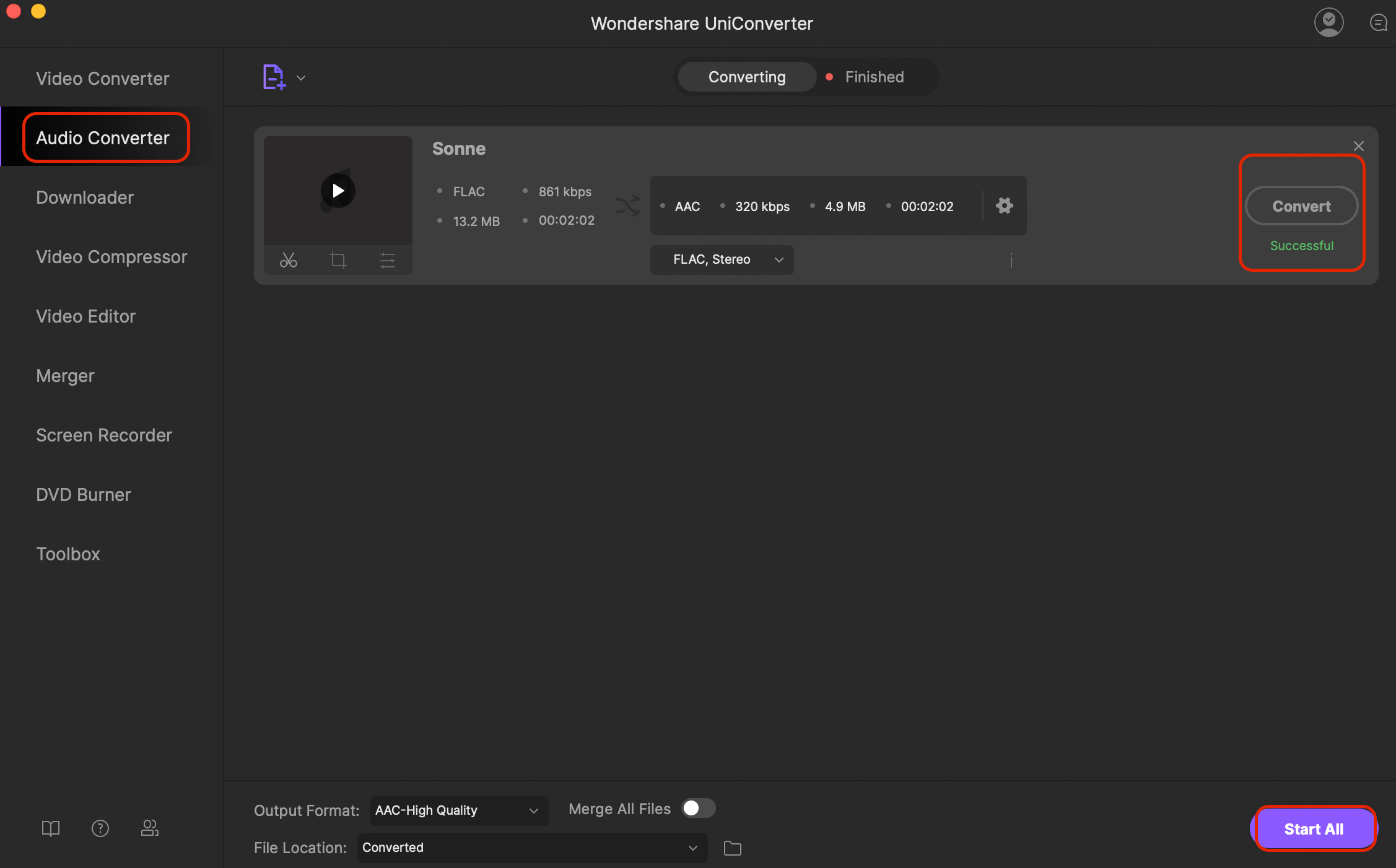Click Start All to begin conversion
1396x868 pixels.
tap(1313, 828)
